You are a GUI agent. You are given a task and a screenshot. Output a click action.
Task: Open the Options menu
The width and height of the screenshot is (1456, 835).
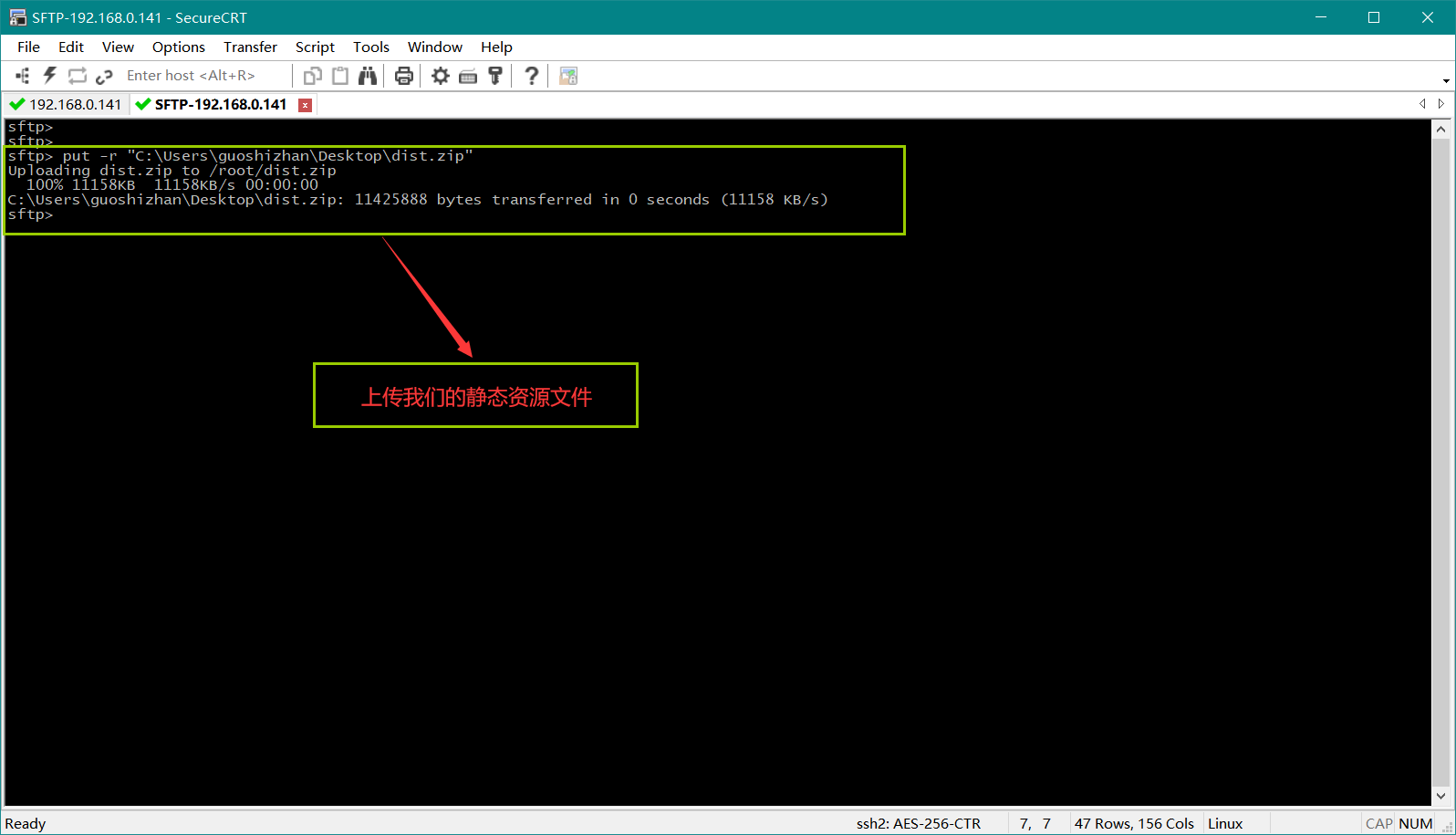179,47
